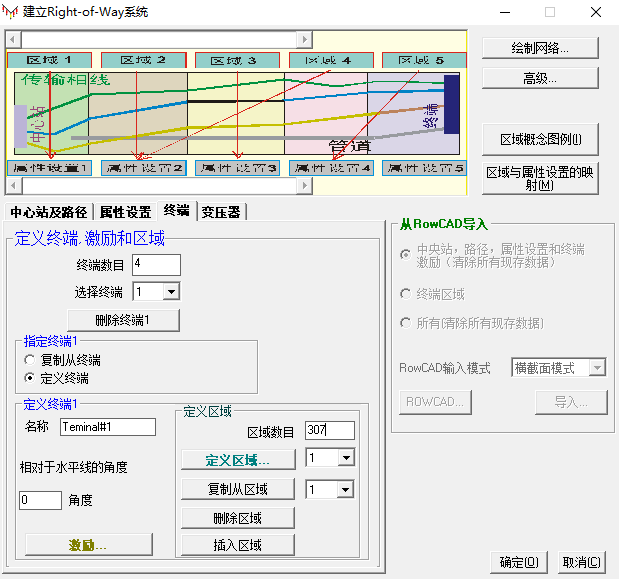Viewport: 619px width, 579px height.
Task: Select 定义终端 radio option
Action: coord(30,378)
